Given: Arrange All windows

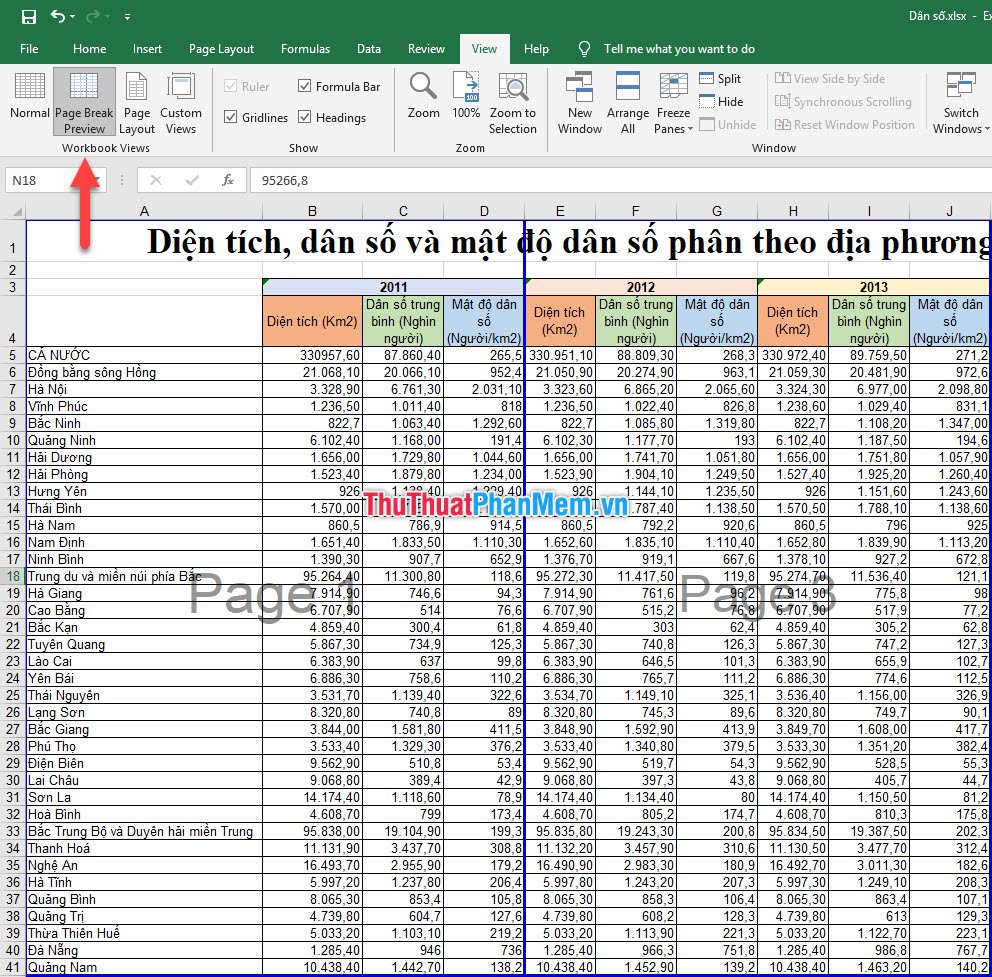Looking at the screenshot, I should point(628,101).
